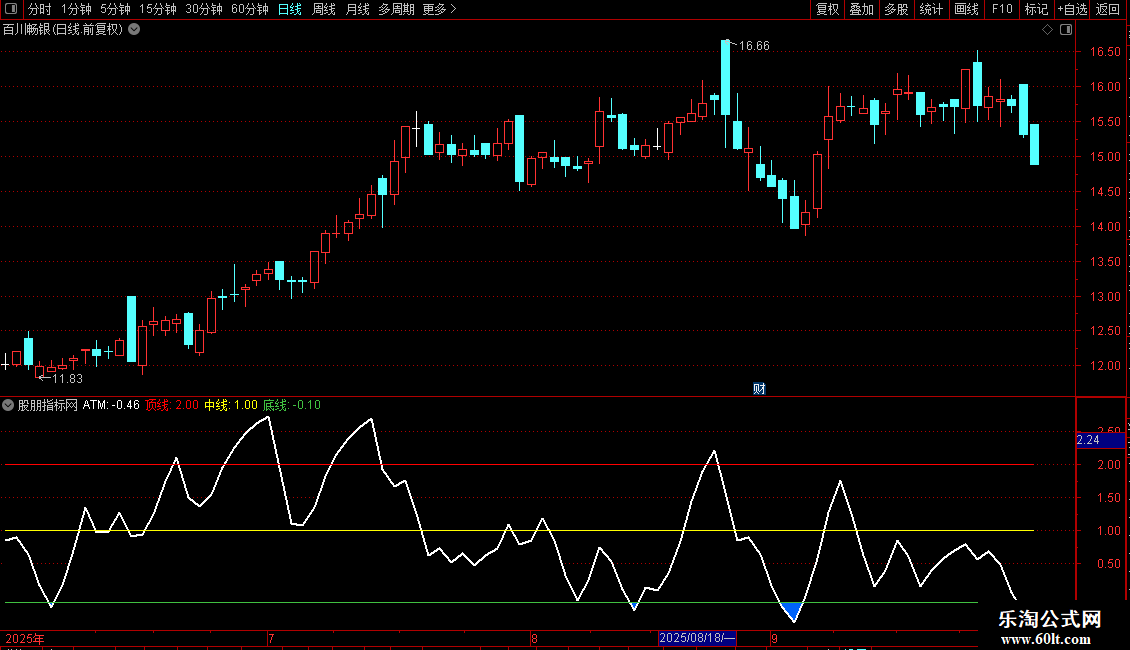Open the 多股 multi-stock view

(896, 9)
